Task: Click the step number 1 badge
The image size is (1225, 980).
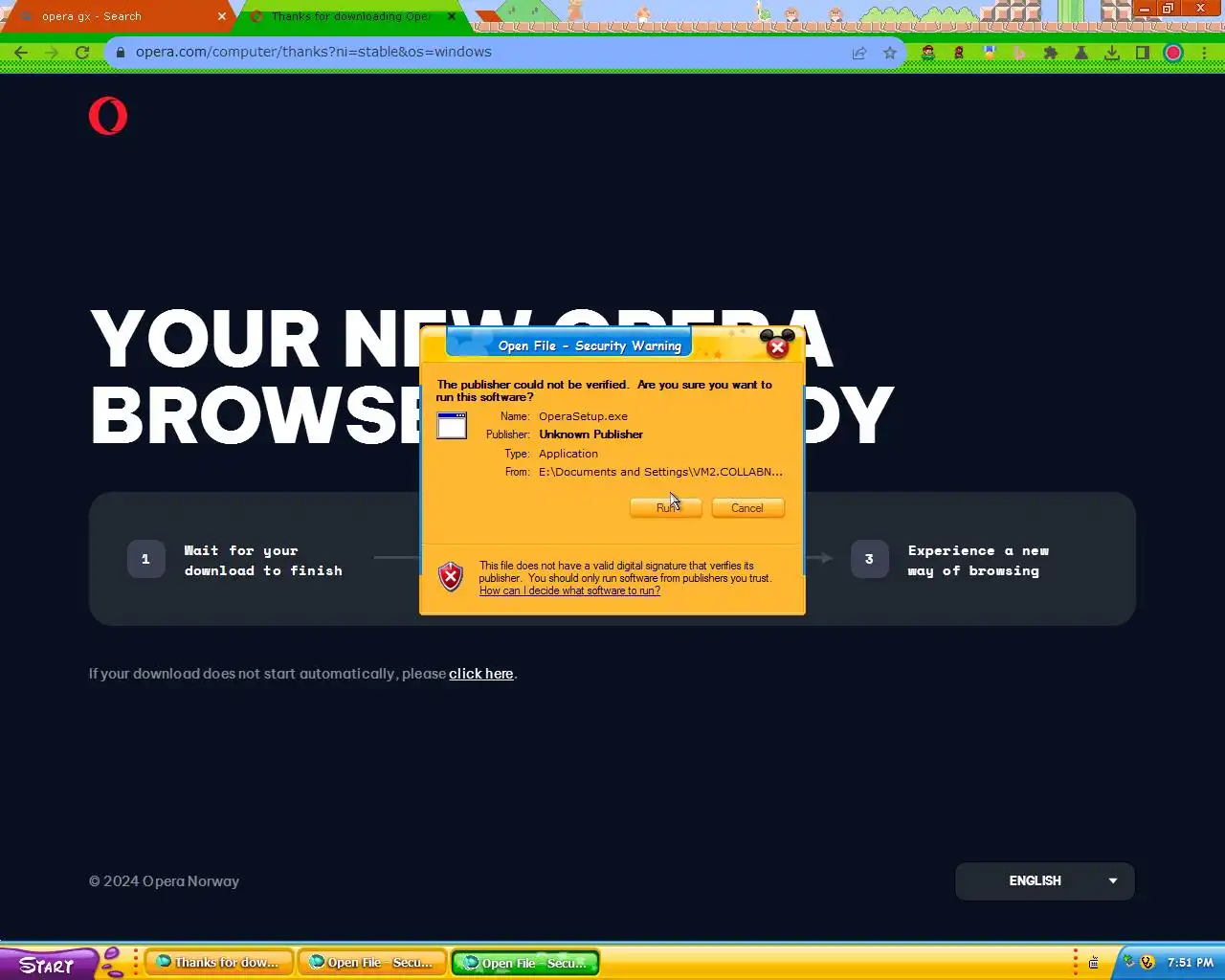Action: coord(145,559)
